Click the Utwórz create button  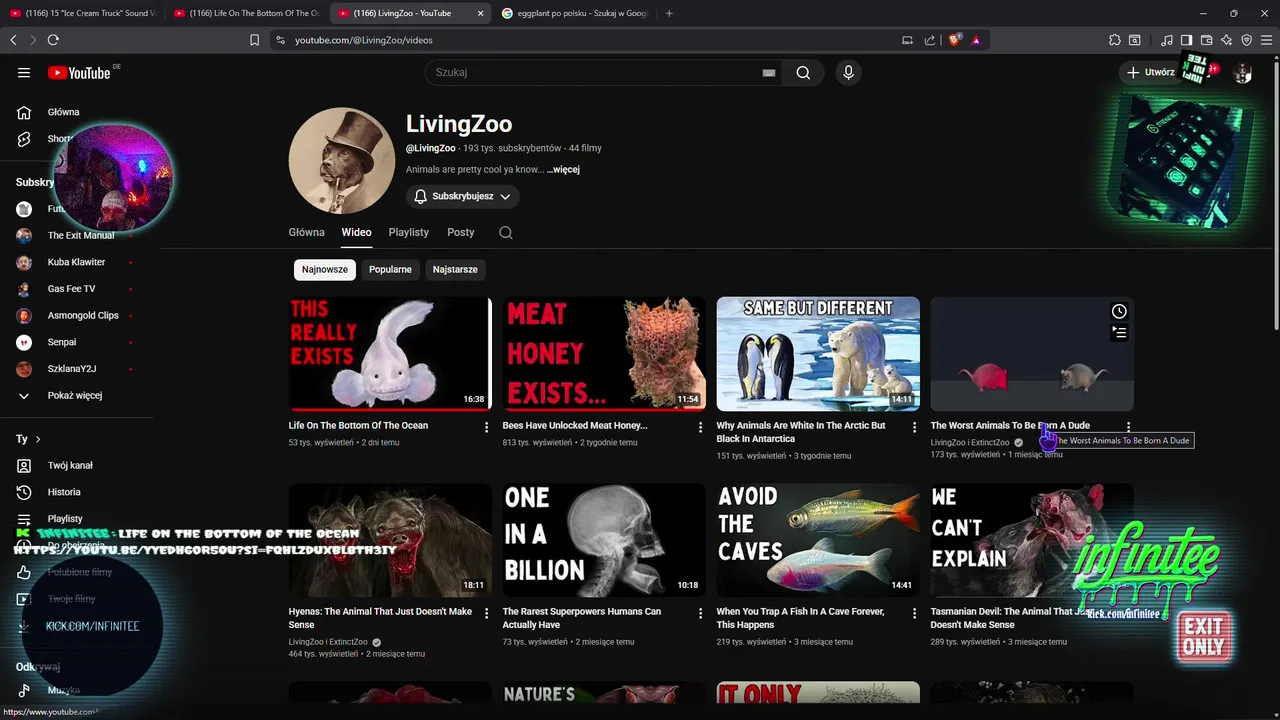point(1150,72)
